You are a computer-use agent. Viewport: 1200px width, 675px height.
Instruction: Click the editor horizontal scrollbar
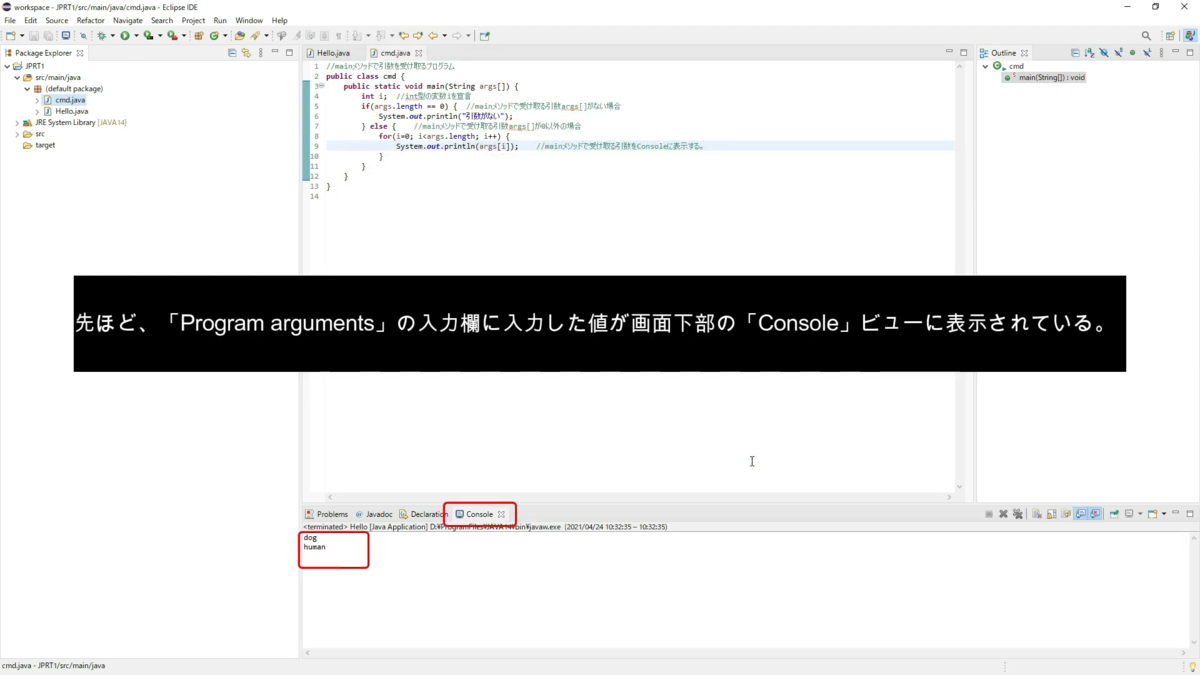(x=640, y=497)
